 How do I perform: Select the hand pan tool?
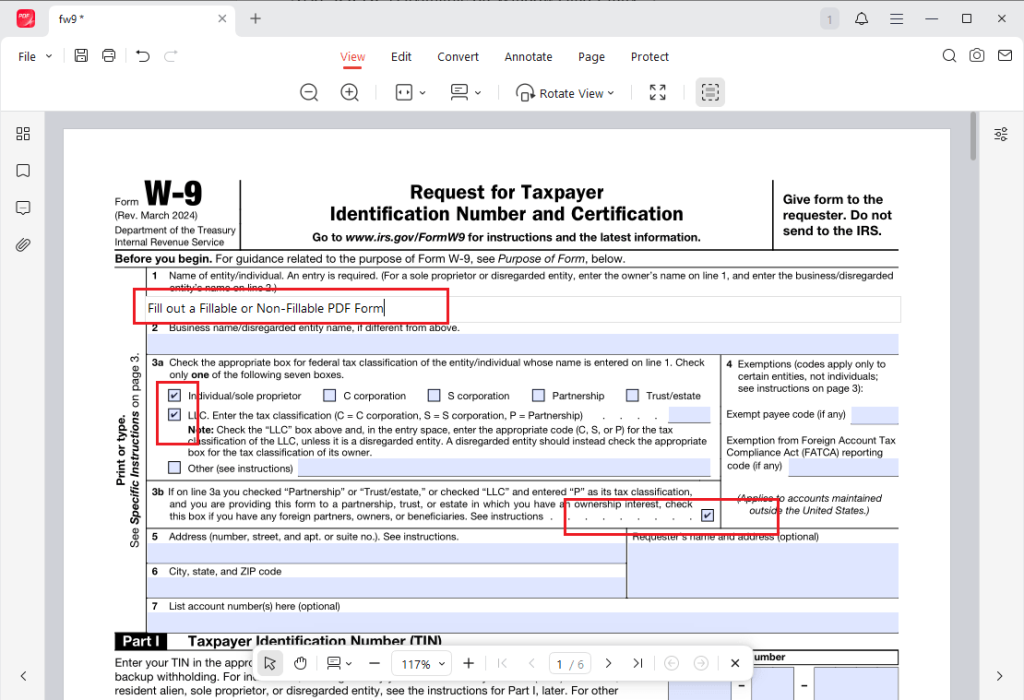[x=300, y=663]
